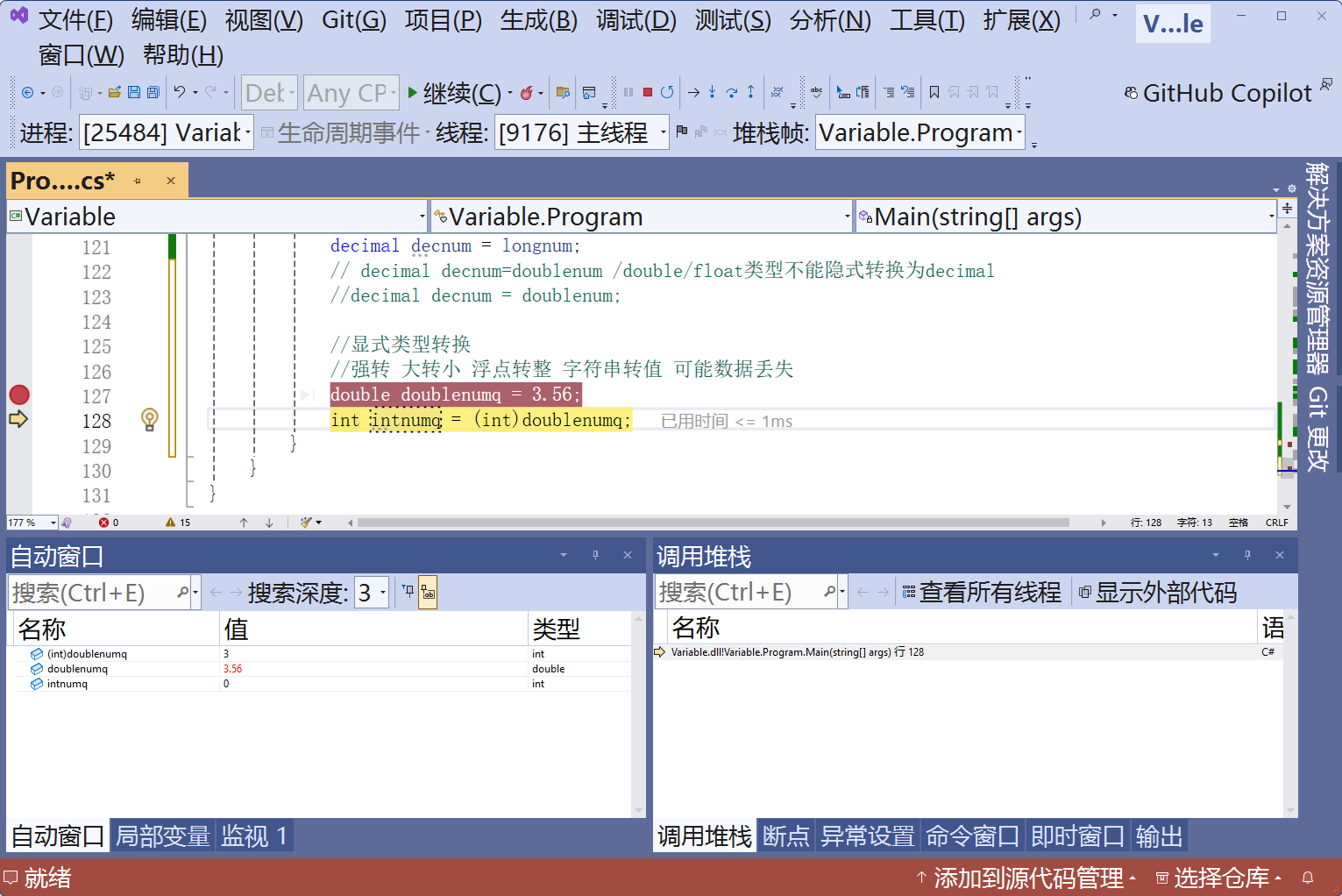Click the Pause (break all) icon
The width and height of the screenshot is (1342, 896).
[628, 92]
